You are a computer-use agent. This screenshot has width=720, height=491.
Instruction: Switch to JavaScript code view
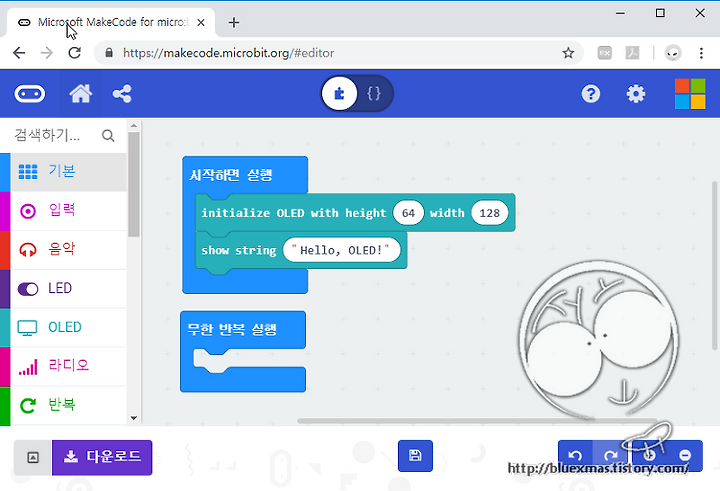(x=374, y=94)
